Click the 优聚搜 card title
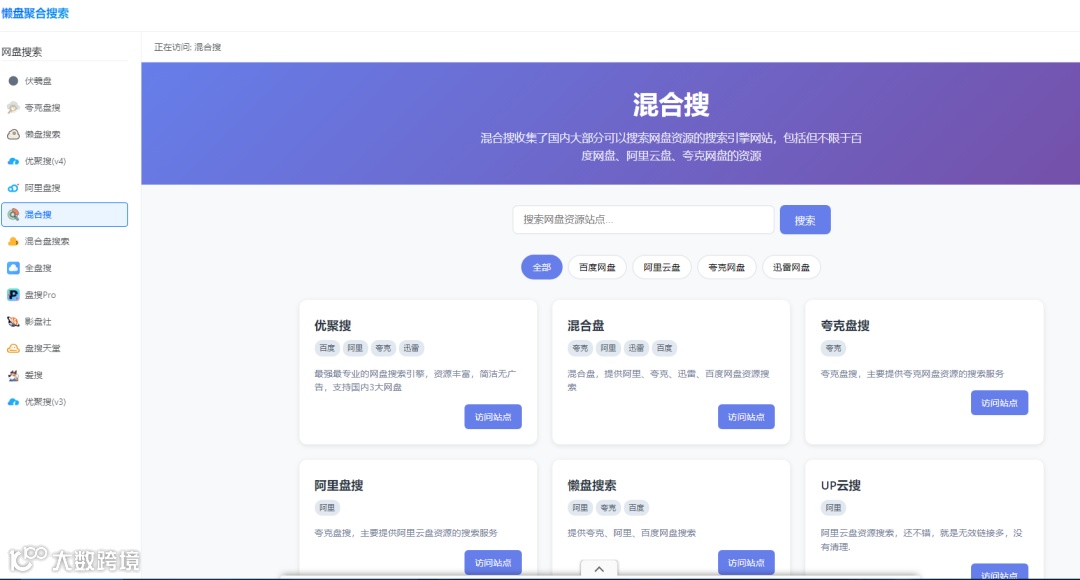This screenshot has height=580, width=1080. pos(333,326)
